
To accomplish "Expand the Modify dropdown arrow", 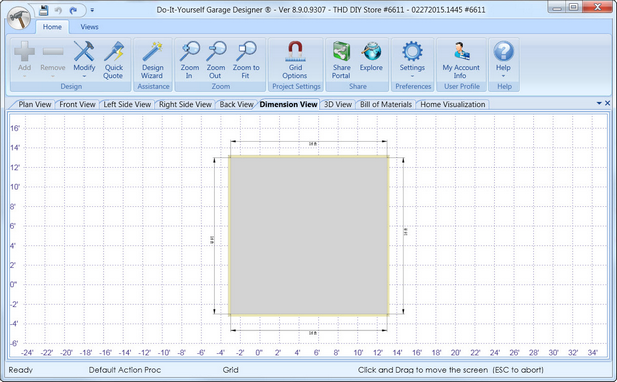I will click(x=84, y=76).
